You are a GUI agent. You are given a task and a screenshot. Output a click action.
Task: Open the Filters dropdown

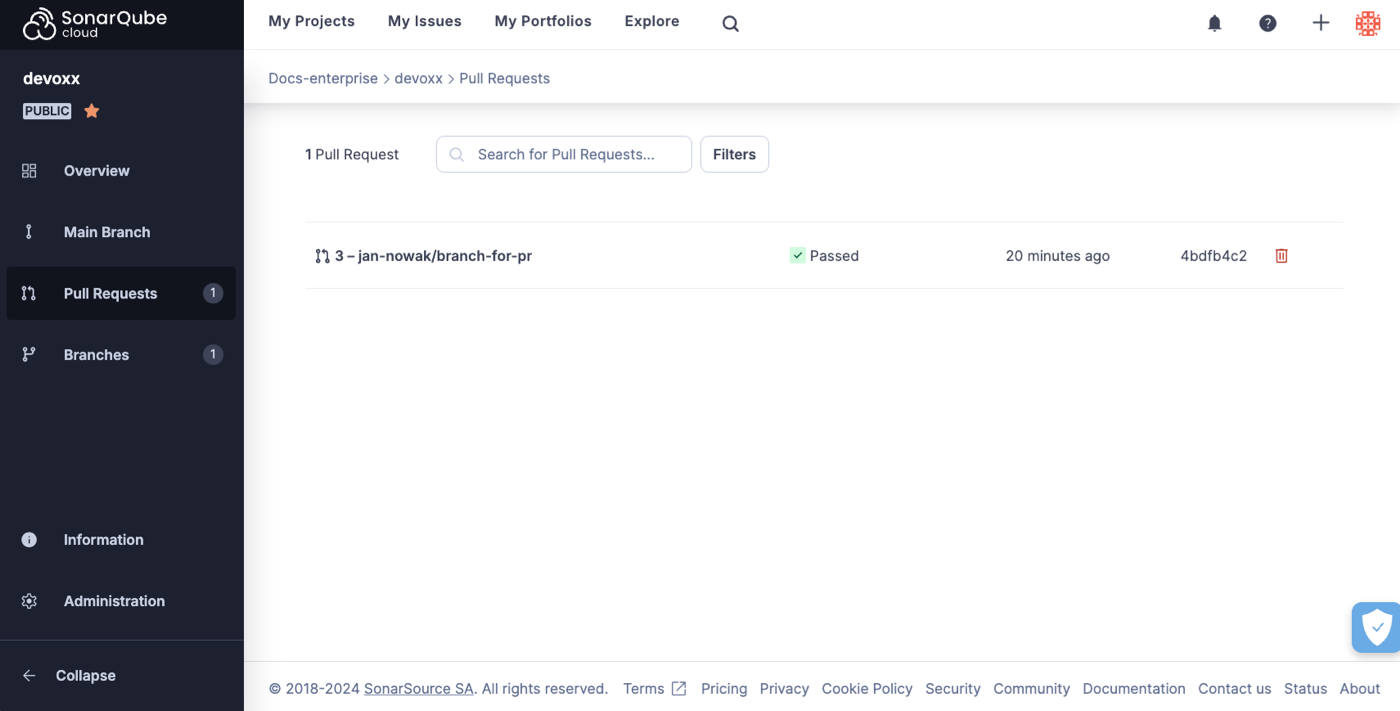pyautogui.click(x=734, y=154)
